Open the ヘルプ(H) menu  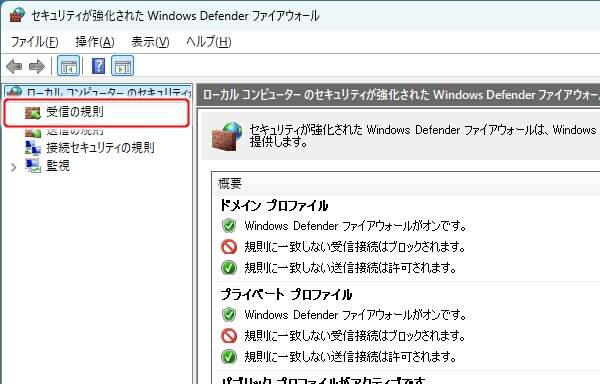[209, 41]
